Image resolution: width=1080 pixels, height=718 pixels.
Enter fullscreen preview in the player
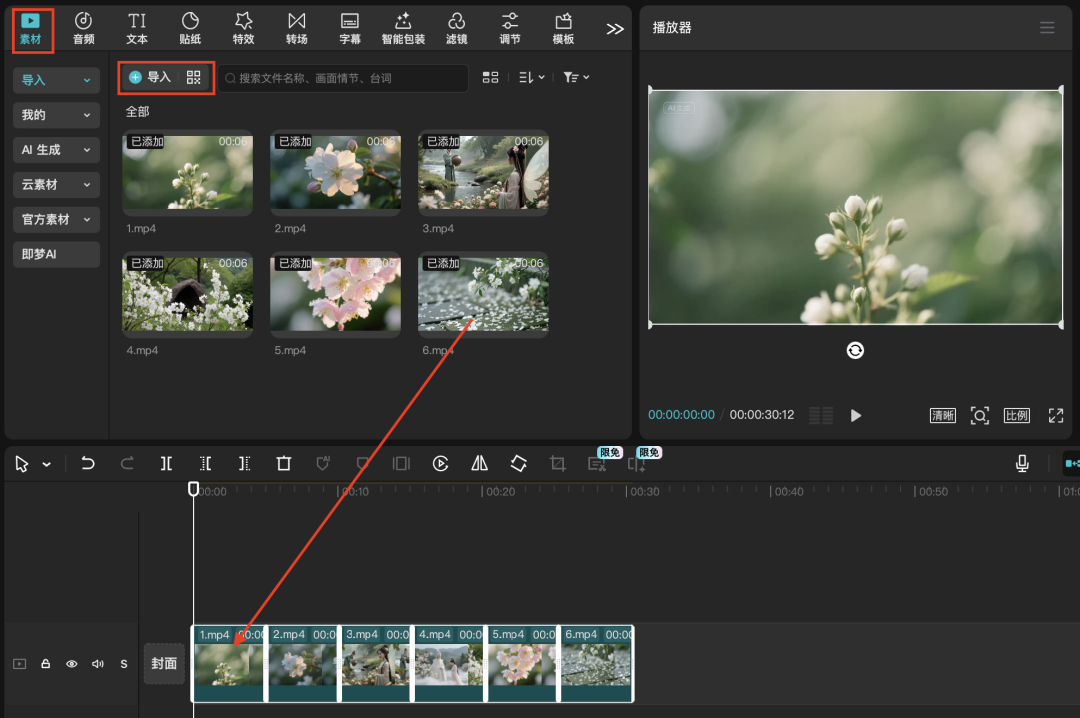[x=1055, y=415]
